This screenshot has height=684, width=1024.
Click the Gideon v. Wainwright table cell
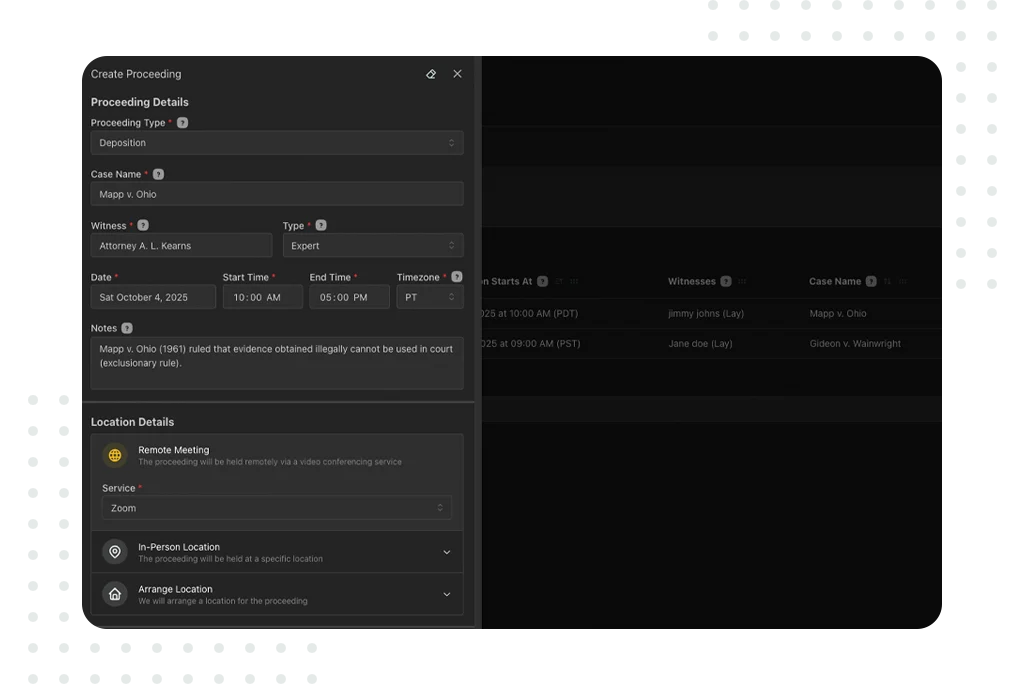[x=855, y=344]
